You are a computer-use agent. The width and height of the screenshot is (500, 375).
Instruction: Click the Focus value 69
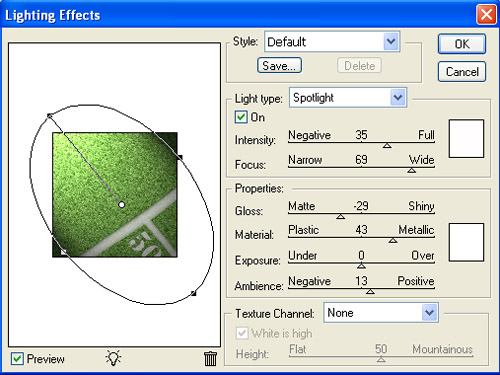361,160
